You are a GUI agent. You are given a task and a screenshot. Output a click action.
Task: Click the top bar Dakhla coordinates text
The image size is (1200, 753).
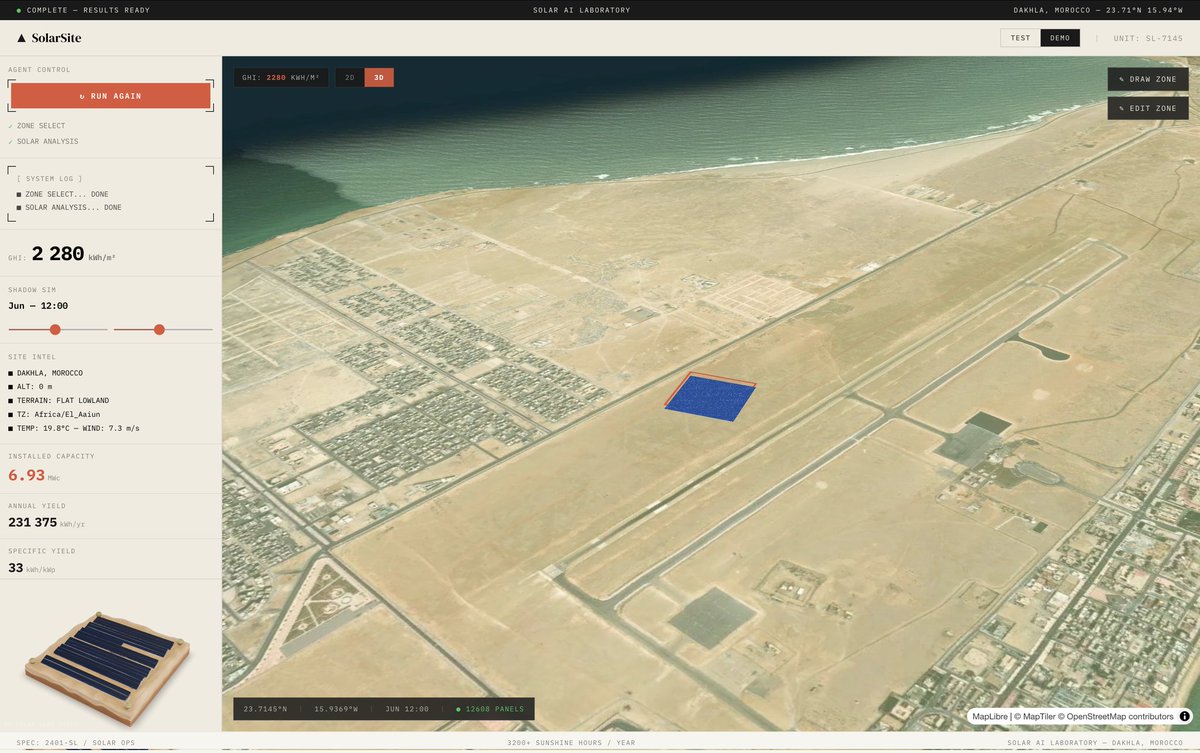click(x=1098, y=10)
